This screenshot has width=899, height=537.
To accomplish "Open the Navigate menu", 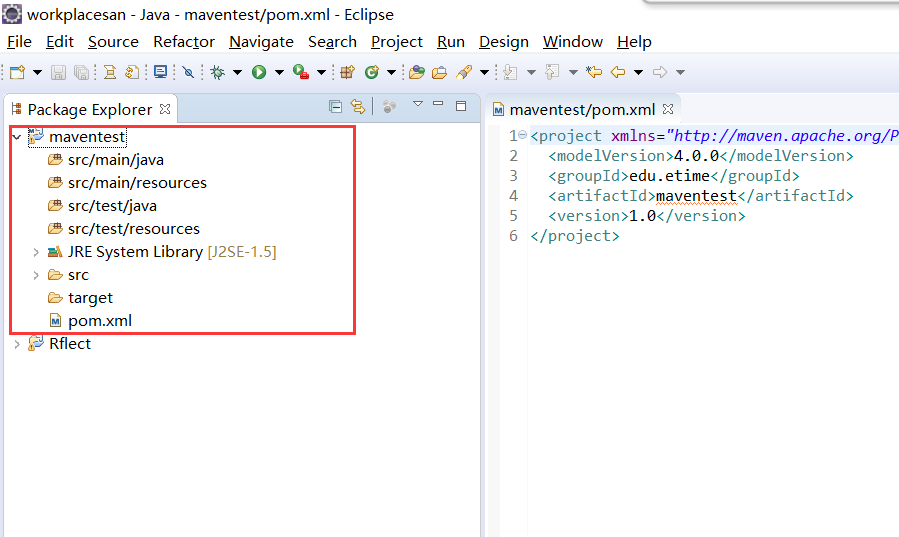I will coord(261,42).
